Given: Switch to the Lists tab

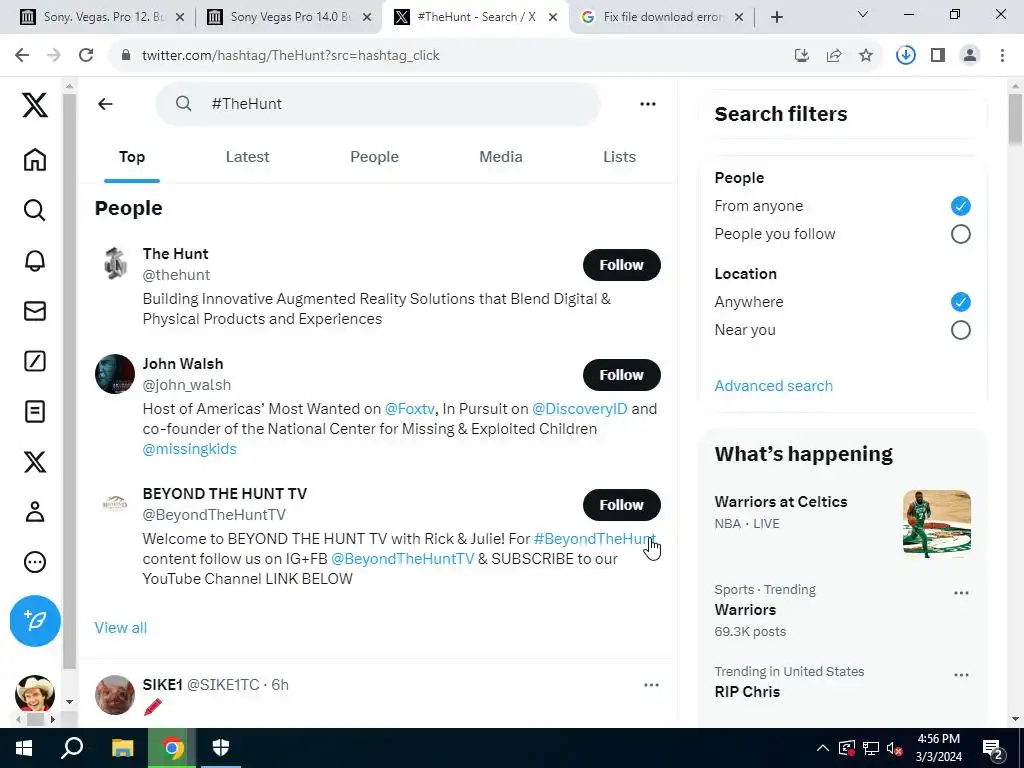Looking at the screenshot, I should tap(619, 157).
